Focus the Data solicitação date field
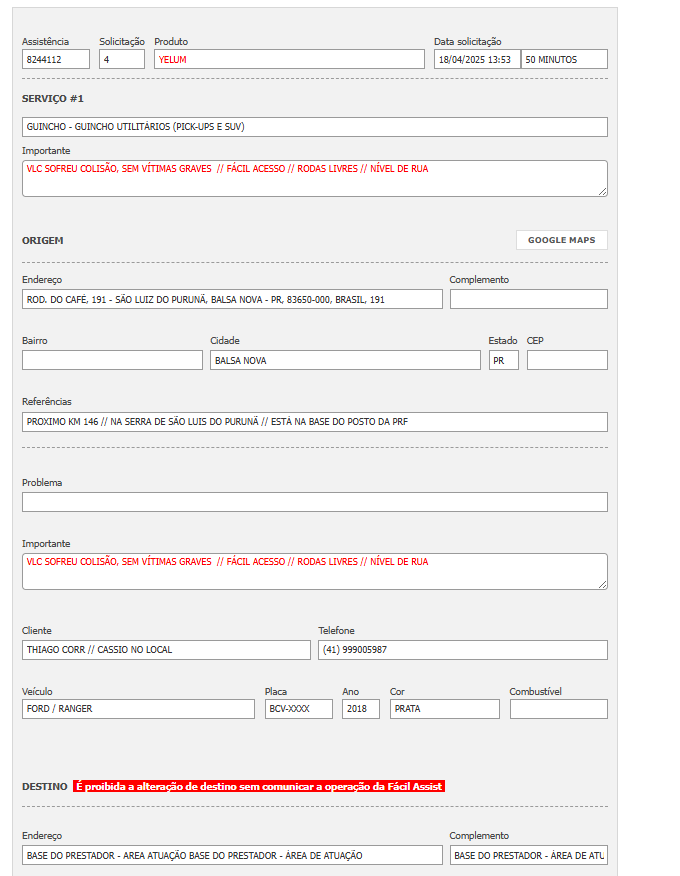Viewport: 680px width, 876px height. coord(476,60)
